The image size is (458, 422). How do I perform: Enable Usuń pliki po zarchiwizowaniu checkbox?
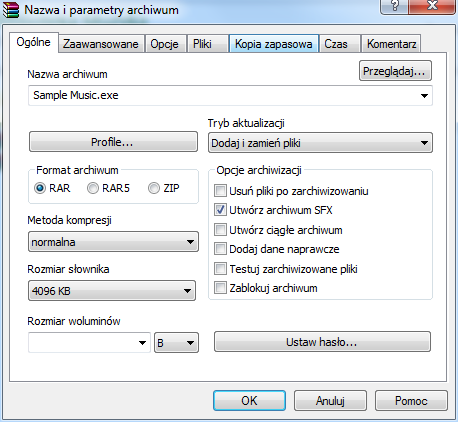[x=220, y=191]
